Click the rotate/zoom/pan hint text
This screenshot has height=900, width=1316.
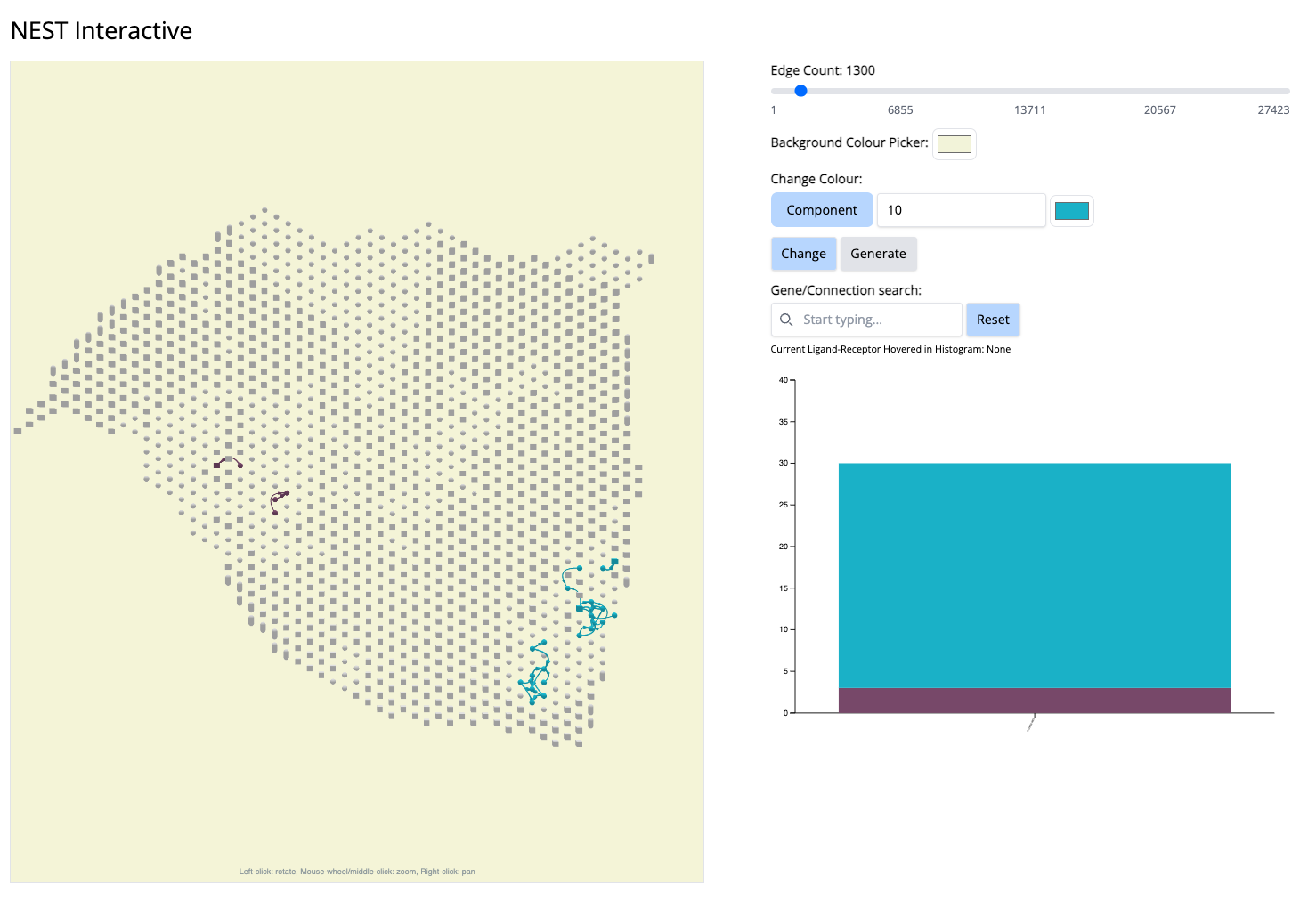pos(357,872)
